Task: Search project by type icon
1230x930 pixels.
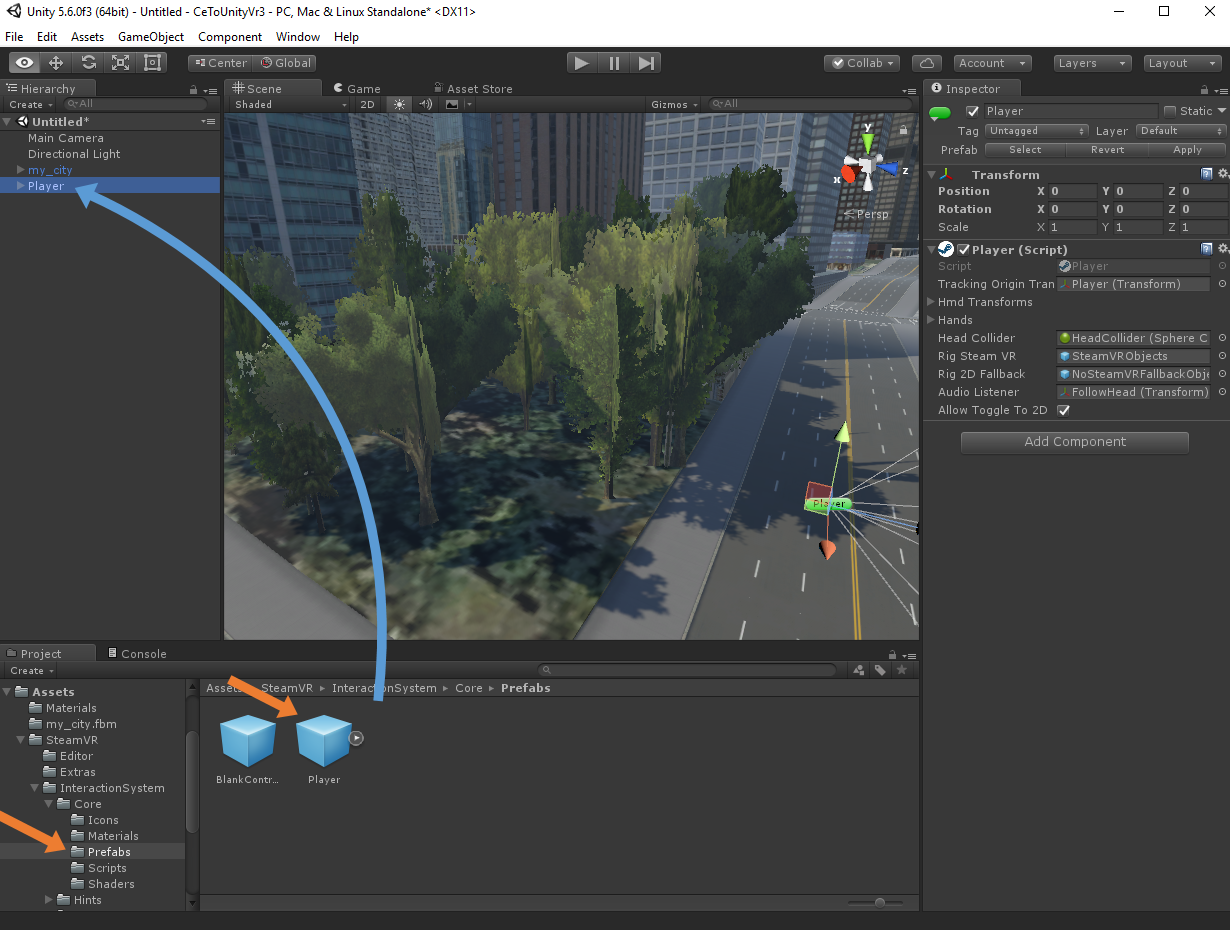Action: [x=859, y=670]
